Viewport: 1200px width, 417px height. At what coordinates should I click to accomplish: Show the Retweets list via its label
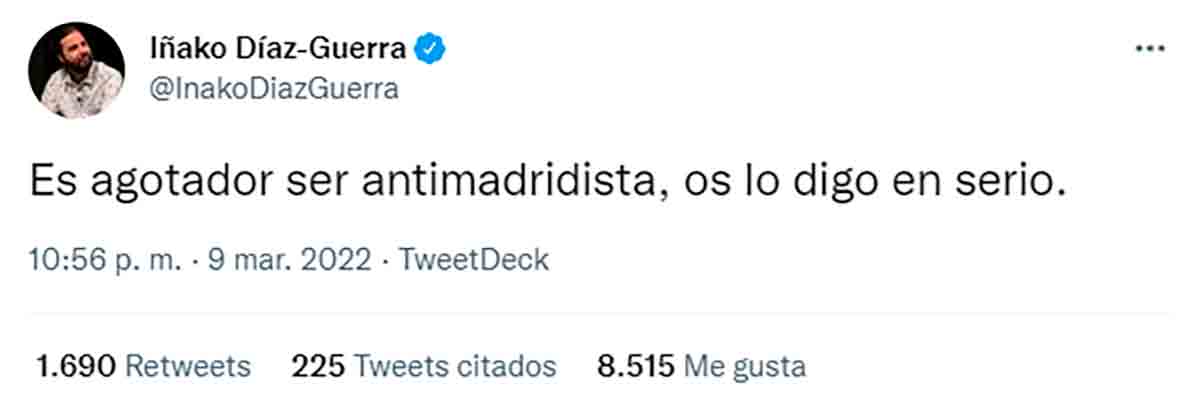tap(188, 366)
